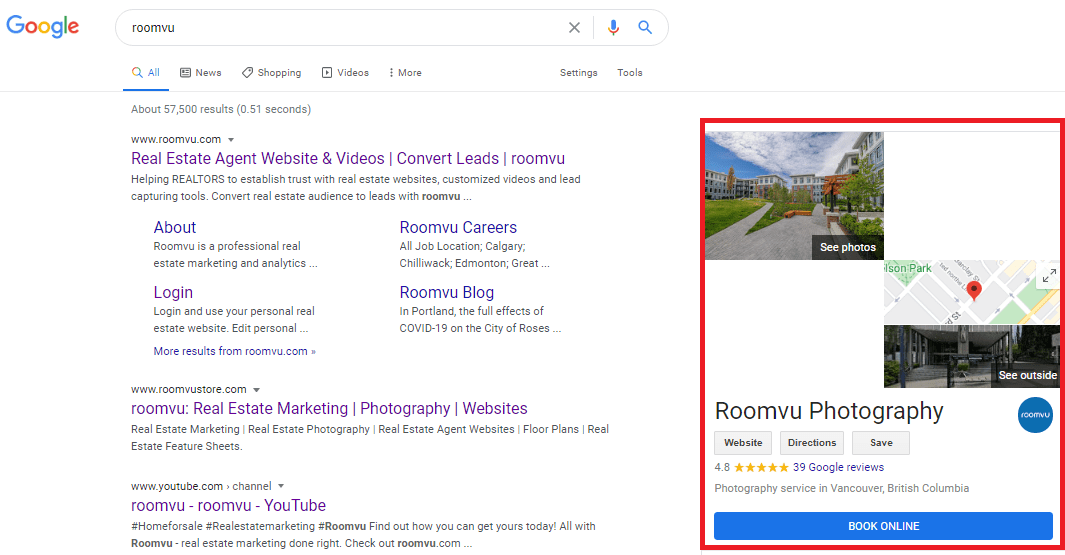Open the 39 Google reviews link

click(838, 467)
